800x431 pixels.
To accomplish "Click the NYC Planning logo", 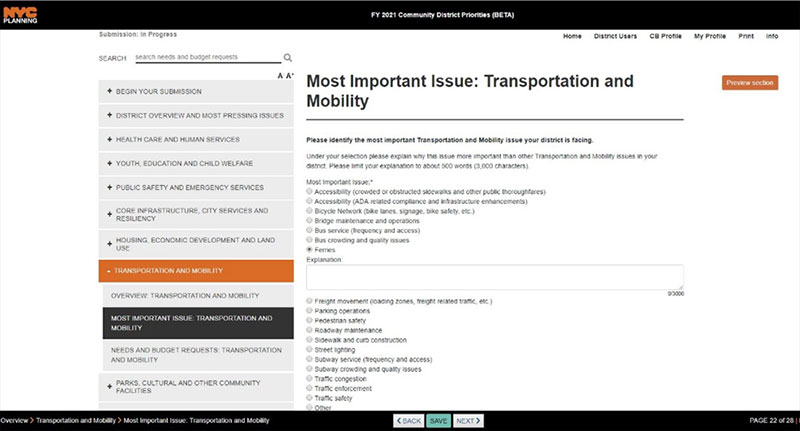I will click(x=20, y=14).
